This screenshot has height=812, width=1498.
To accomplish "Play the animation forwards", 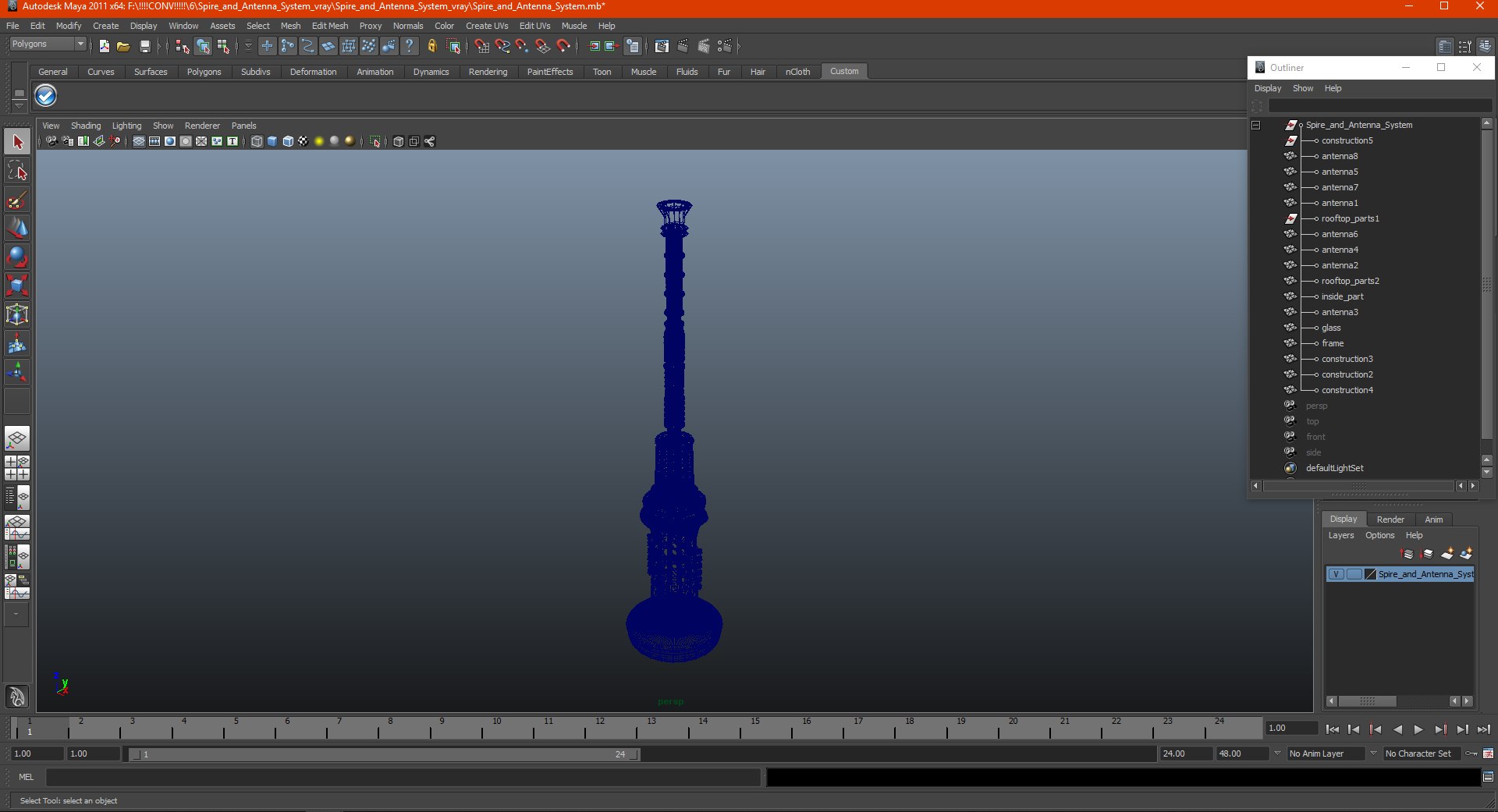I will point(1418,729).
